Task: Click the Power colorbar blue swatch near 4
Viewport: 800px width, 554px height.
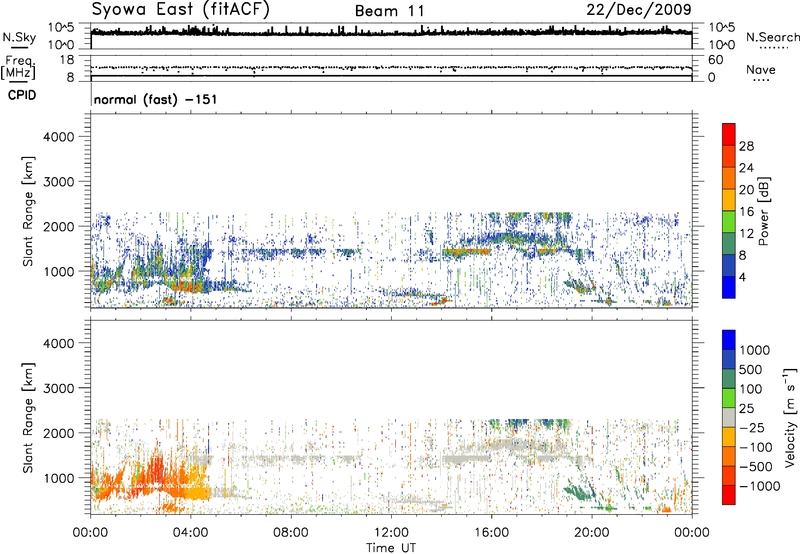Action: point(728,287)
